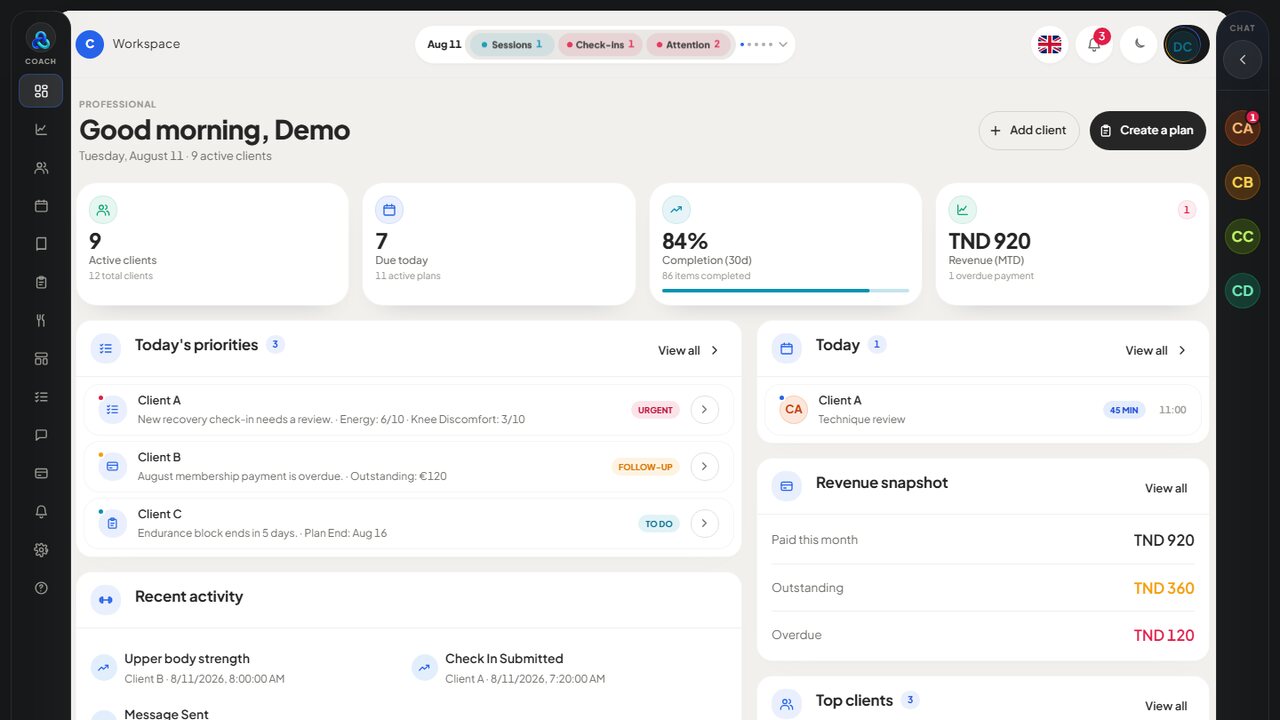This screenshot has height=720, width=1280.
Task: Open the Due today stat card
Action: point(499,244)
